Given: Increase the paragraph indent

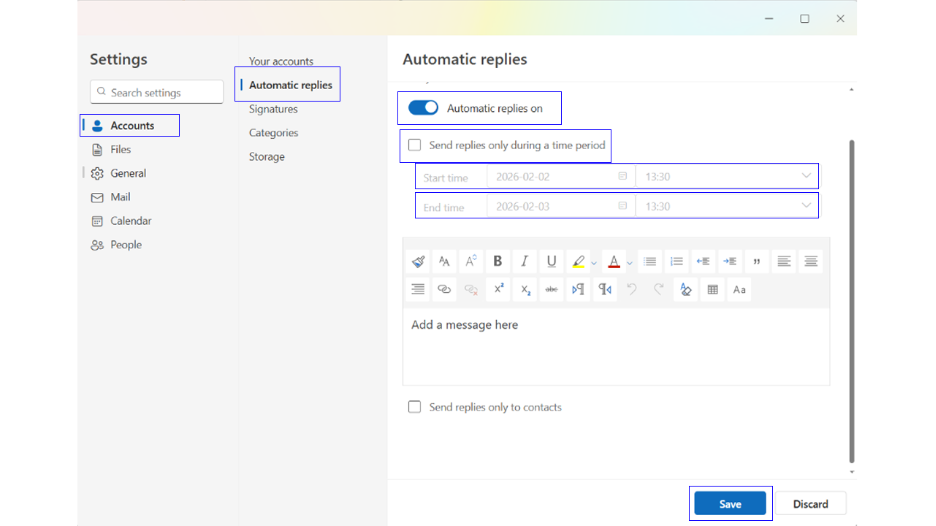Looking at the screenshot, I should pos(729,261).
